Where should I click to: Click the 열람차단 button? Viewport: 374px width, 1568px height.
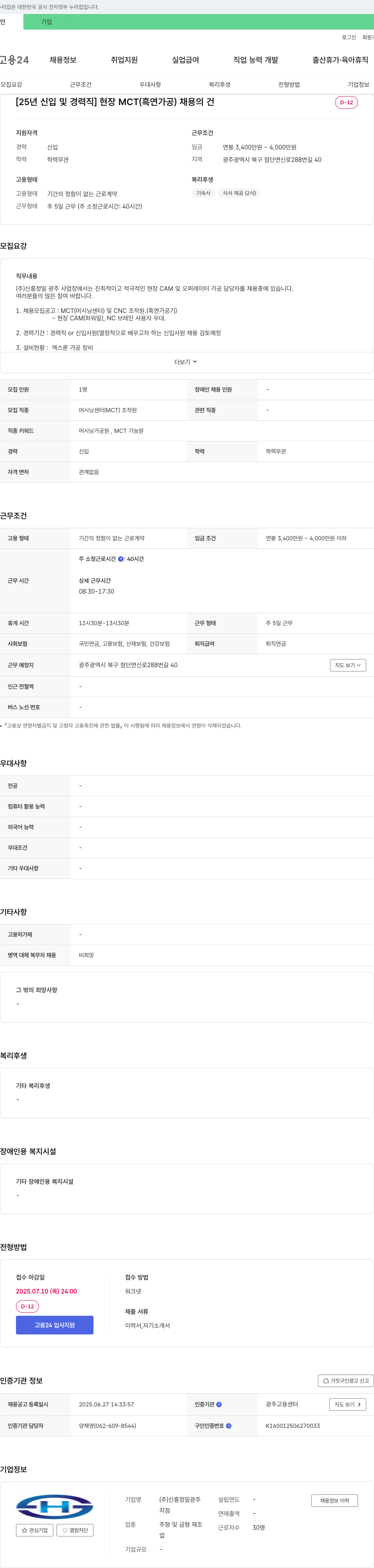(75, 1529)
